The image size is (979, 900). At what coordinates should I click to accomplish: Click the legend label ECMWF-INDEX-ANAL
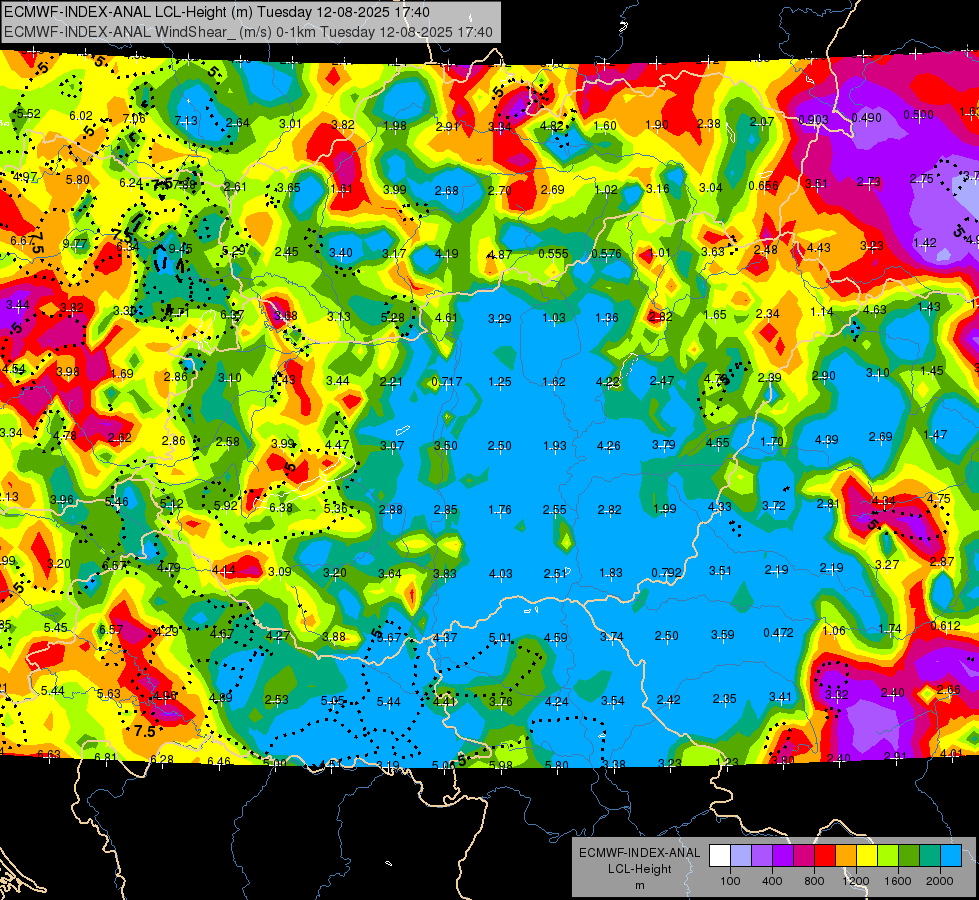click(640, 853)
